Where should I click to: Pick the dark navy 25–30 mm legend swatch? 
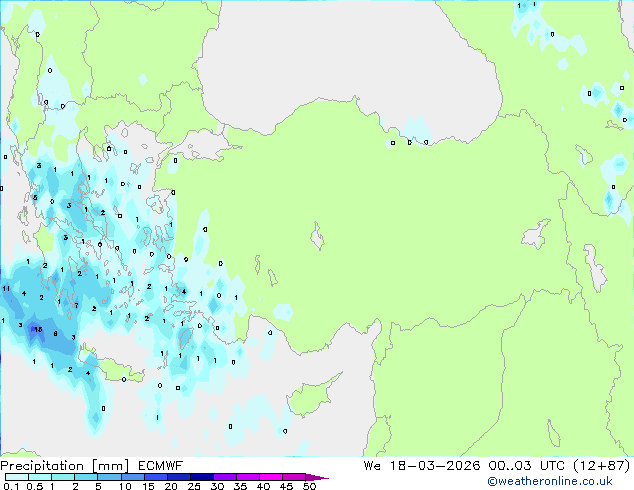point(202,477)
